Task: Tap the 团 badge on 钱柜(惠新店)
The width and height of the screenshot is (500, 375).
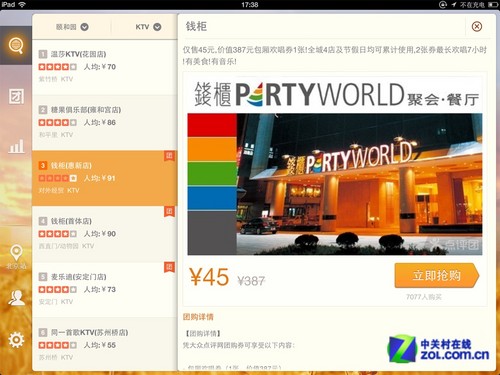Action: tap(169, 156)
